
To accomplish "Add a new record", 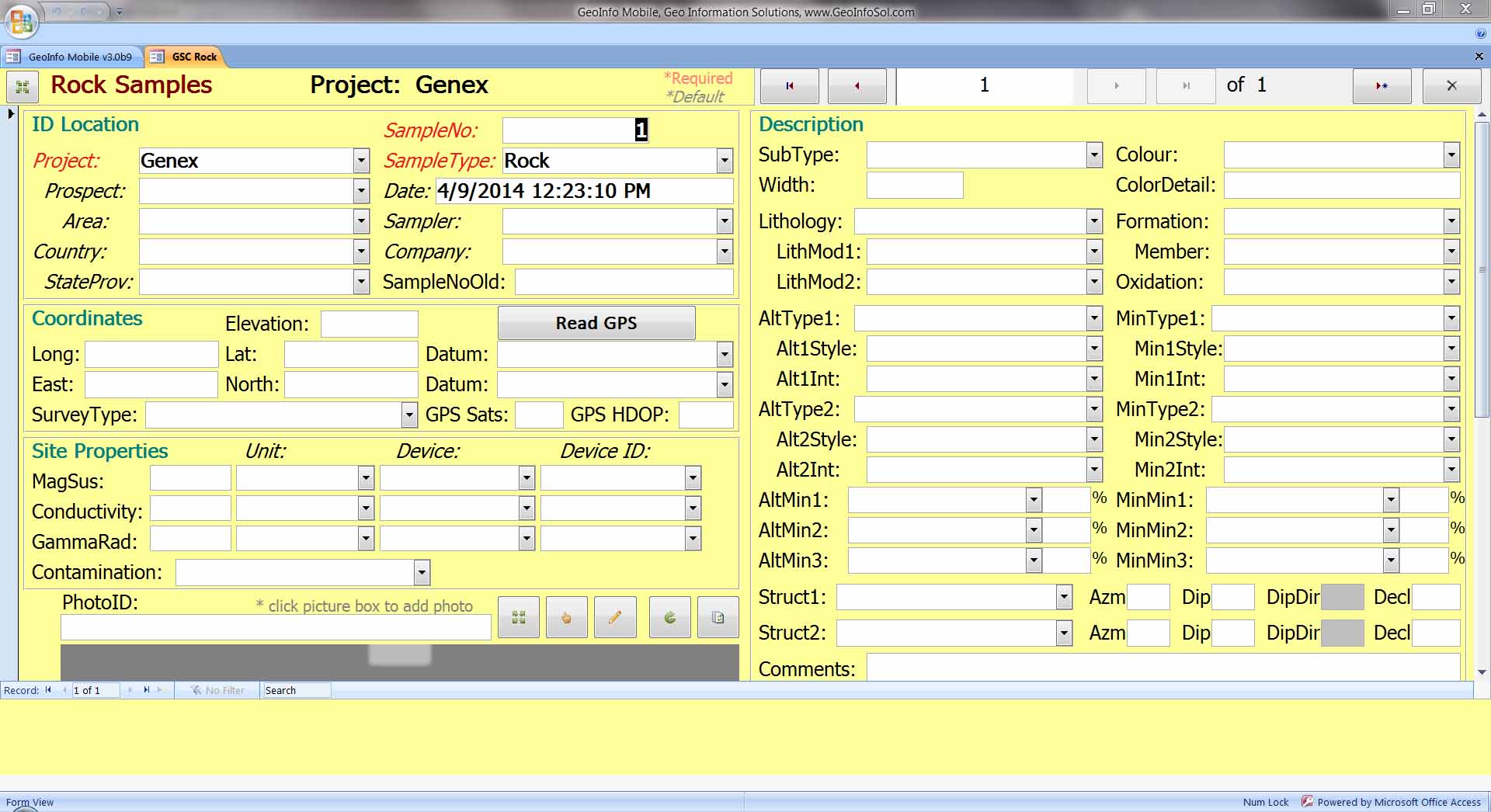I will tap(1382, 85).
